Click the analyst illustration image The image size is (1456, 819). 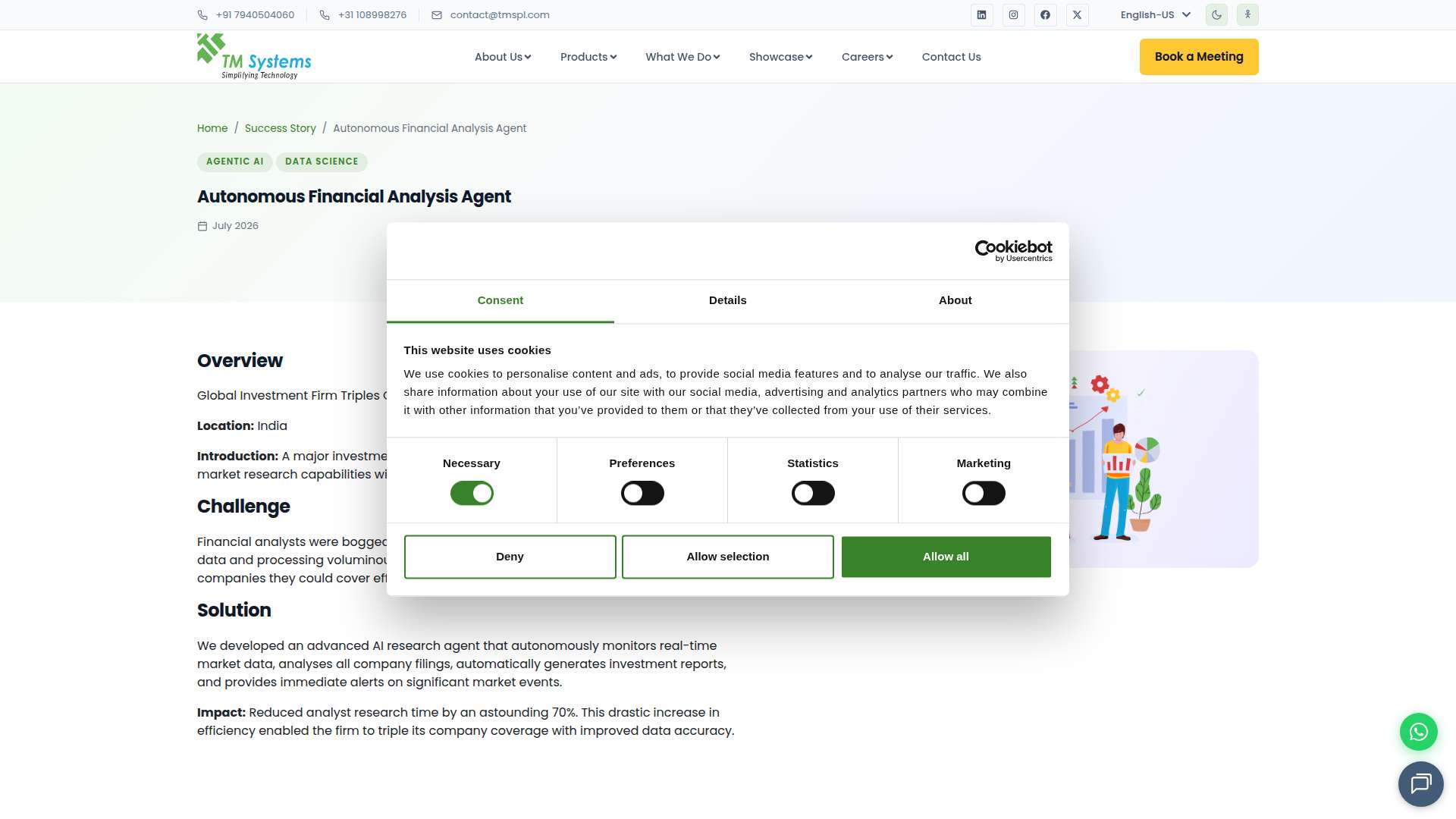click(1164, 459)
